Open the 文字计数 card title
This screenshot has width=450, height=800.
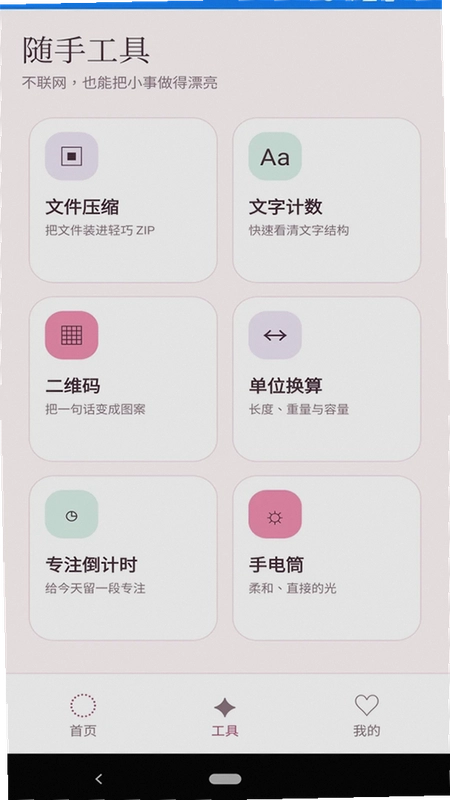coord(286,207)
